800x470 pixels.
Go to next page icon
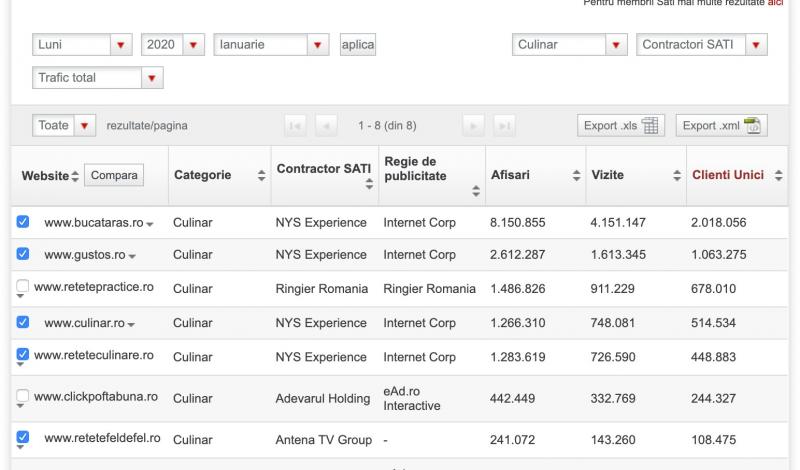(x=473, y=126)
